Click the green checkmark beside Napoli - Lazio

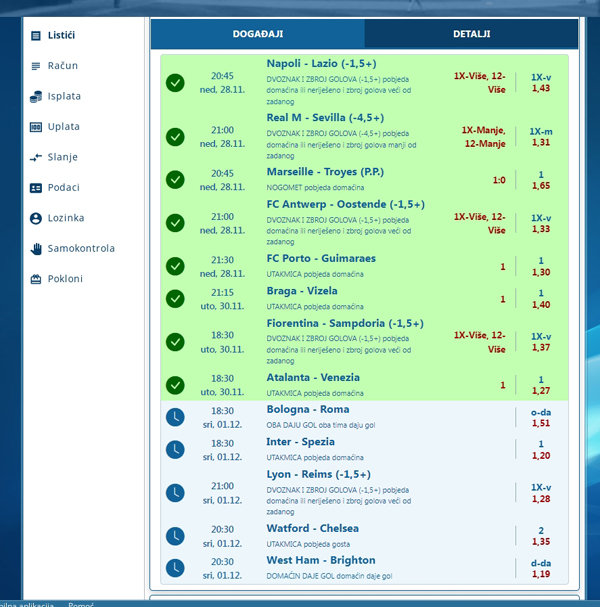coord(175,82)
